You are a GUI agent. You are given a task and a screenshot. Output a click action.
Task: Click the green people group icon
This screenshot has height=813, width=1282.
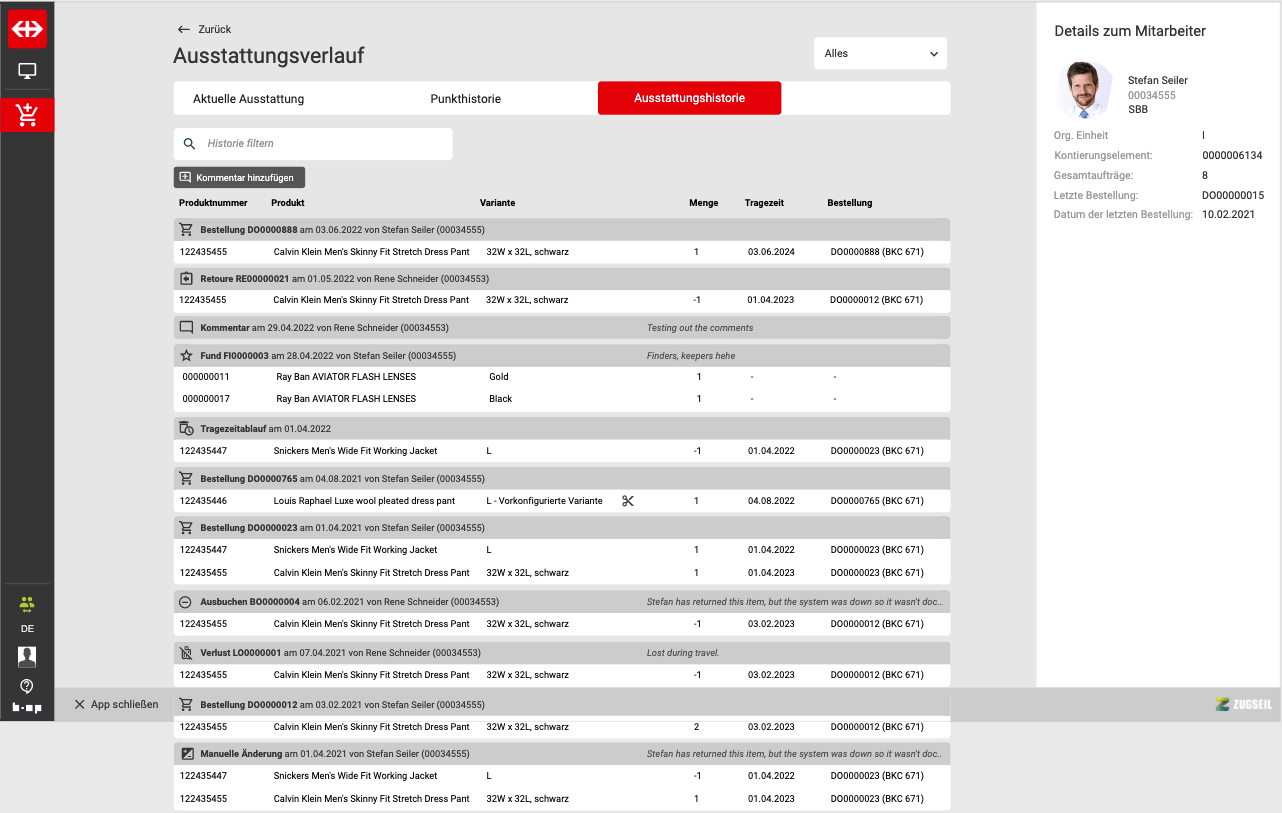27,604
